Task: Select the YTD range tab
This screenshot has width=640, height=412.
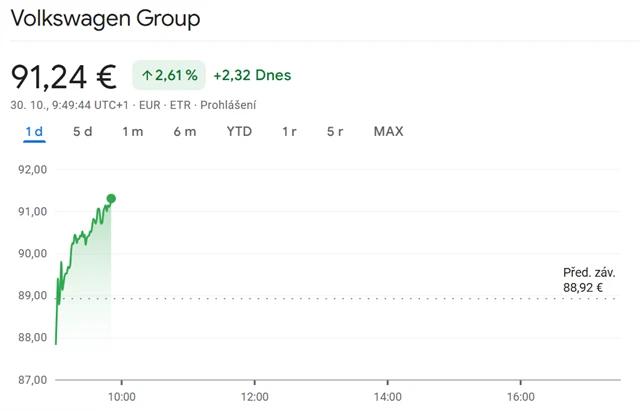Action: [239, 132]
